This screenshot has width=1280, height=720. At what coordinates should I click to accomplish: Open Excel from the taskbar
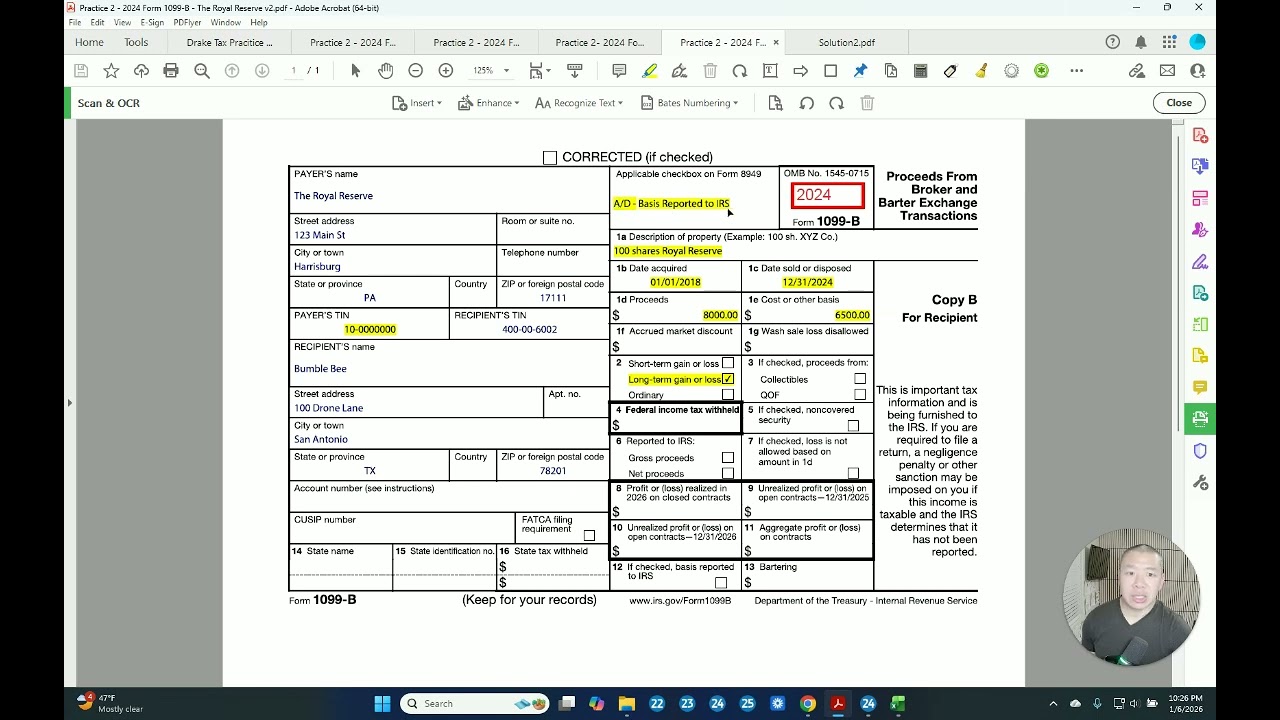[x=898, y=704]
